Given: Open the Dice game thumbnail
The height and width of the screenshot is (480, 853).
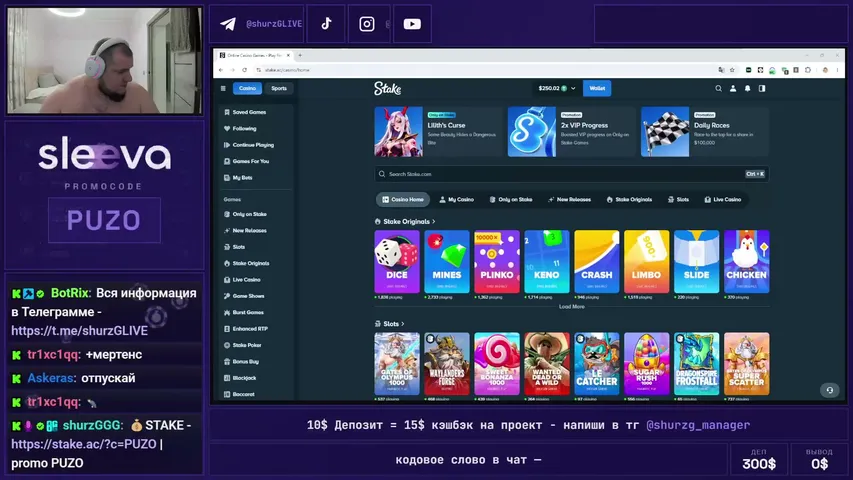Looking at the screenshot, I should pyautogui.click(x=397, y=262).
